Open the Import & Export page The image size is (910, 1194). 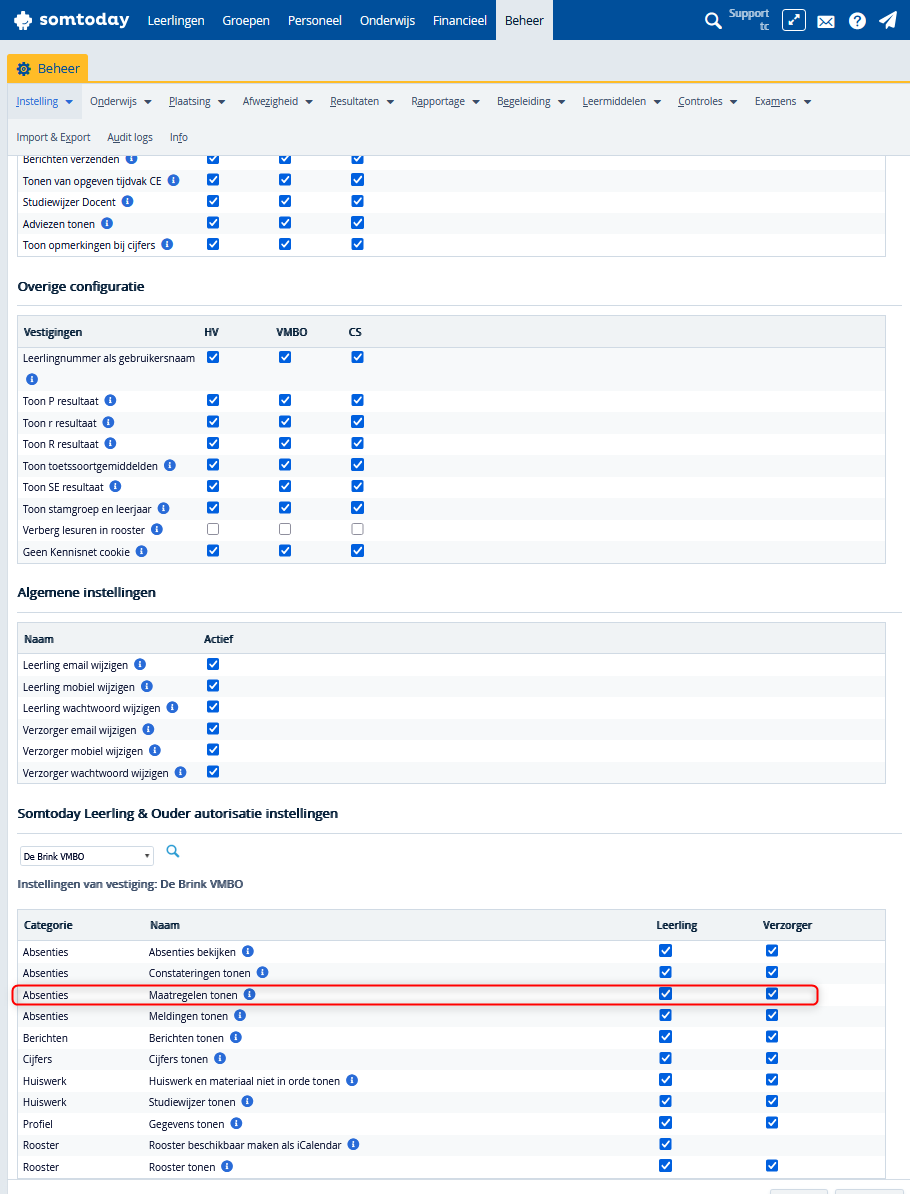click(x=54, y=137)
